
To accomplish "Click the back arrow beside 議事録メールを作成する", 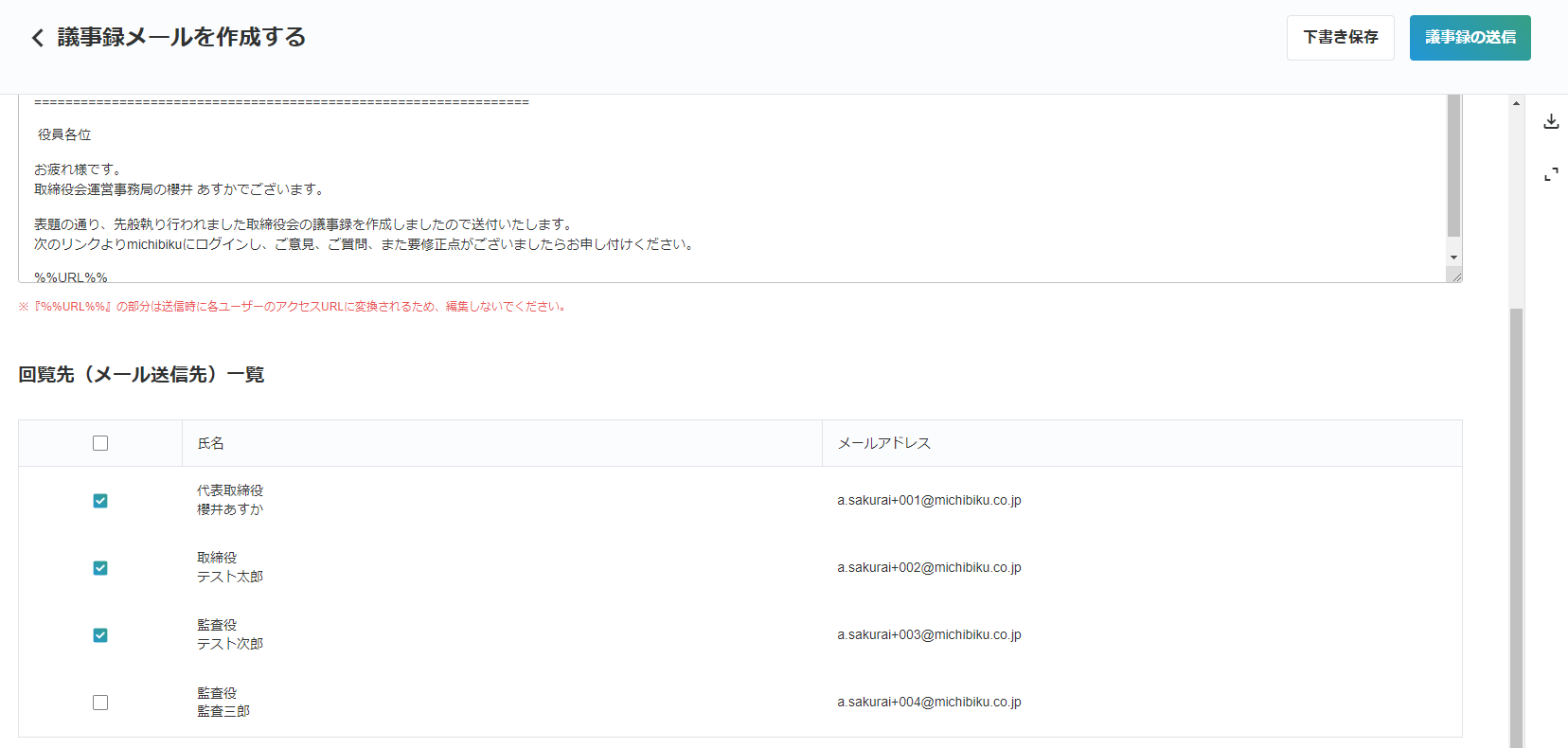I will click(x=37, y=38).
